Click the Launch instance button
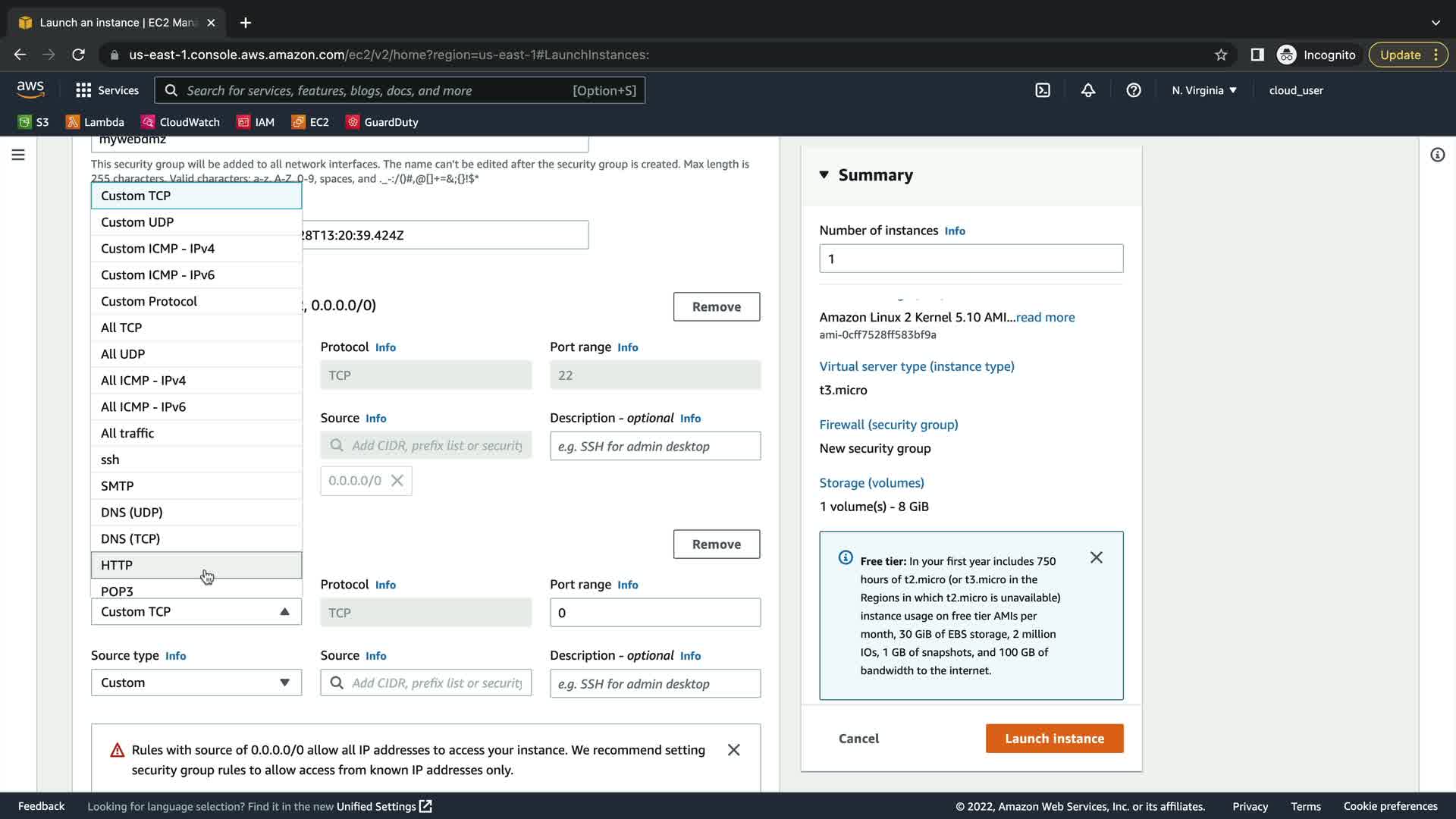Screen dimensions: 1456x819 1054,739
